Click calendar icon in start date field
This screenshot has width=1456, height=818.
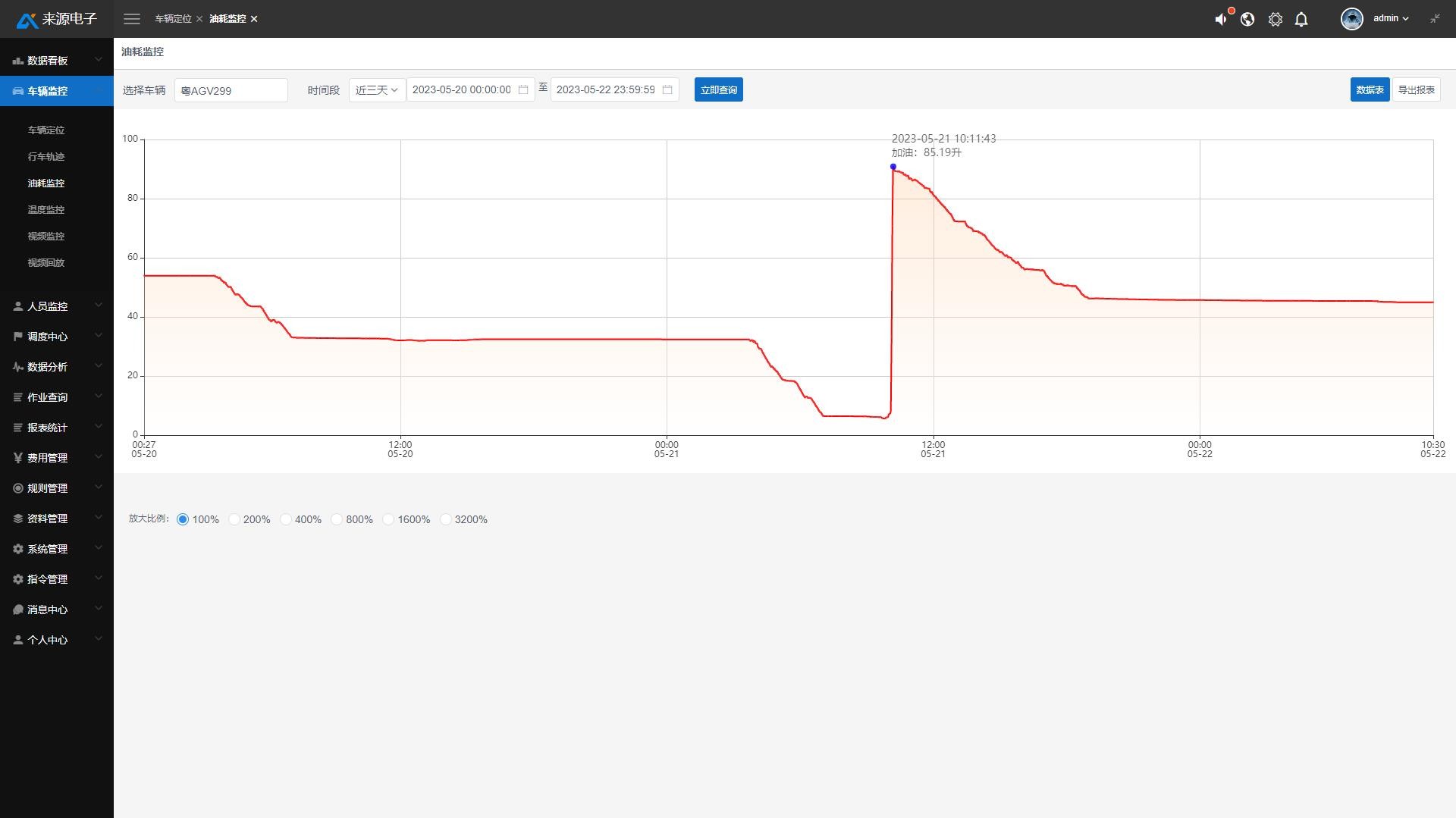[523, 90]
